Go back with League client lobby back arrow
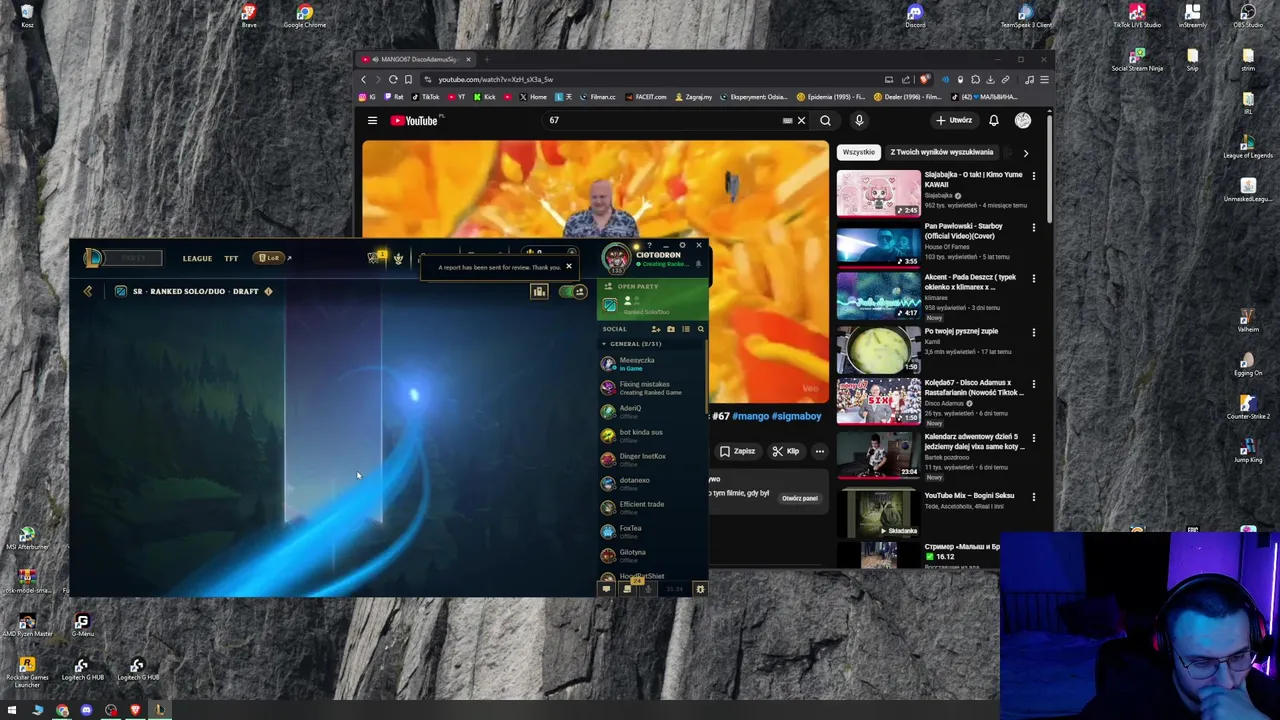The height and width of the screenshot is (720, 1280). coord(88,291)
